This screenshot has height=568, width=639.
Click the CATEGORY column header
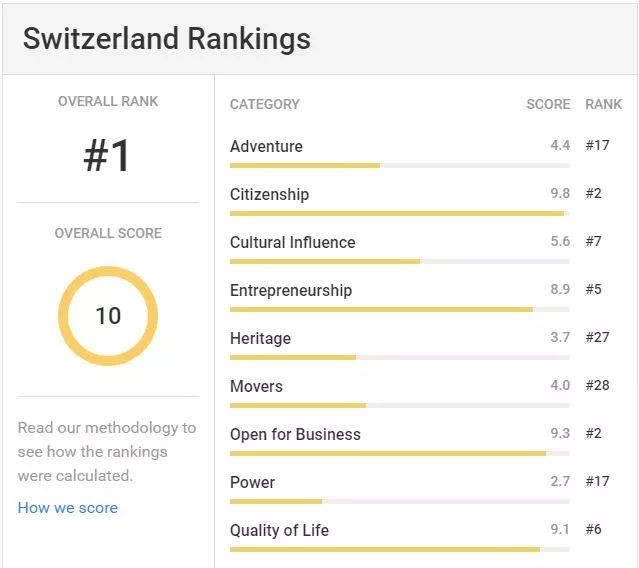tap(264, 104)
